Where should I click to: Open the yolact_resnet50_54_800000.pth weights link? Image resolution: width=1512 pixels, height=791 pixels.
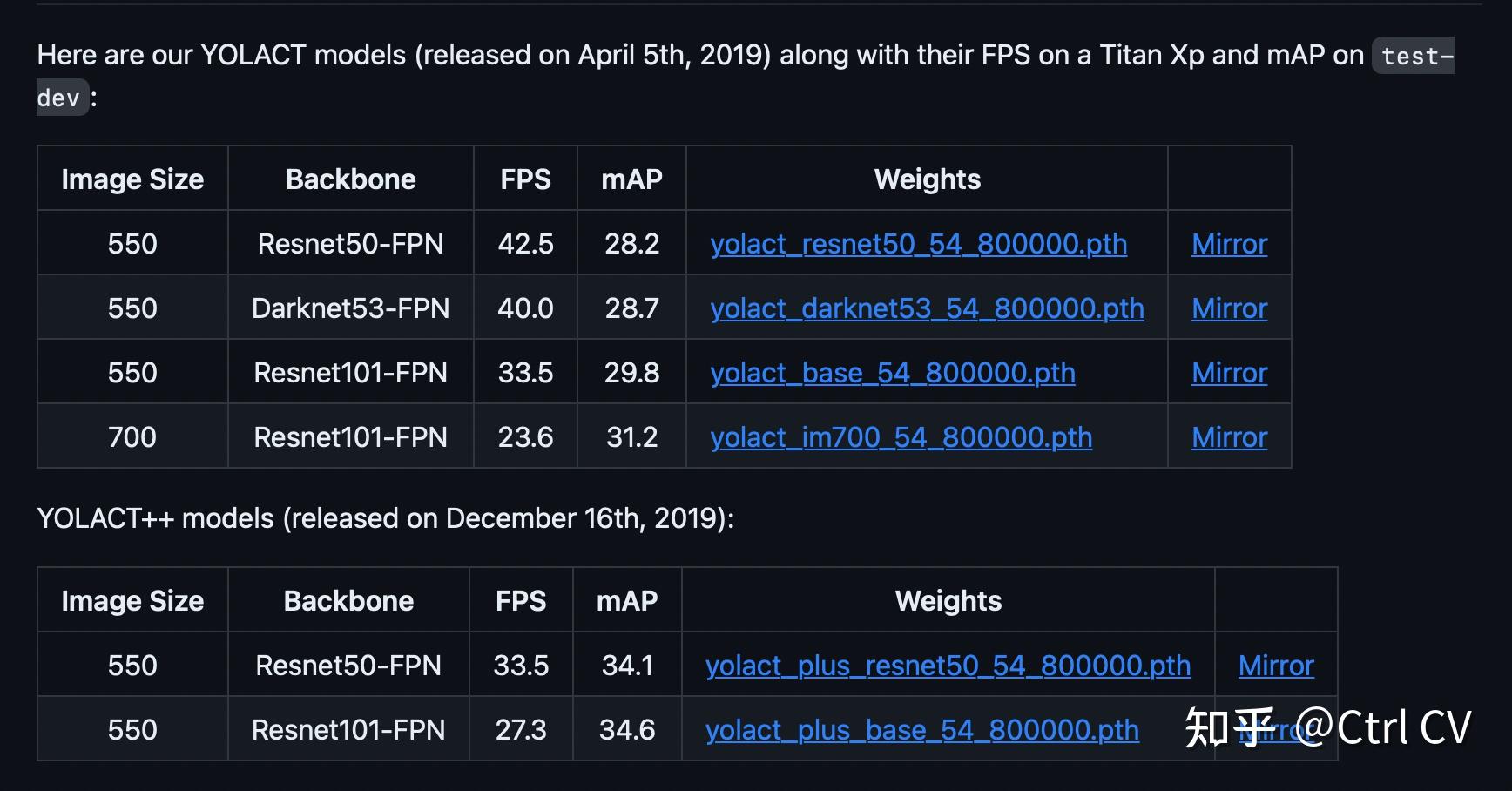click(918, 244)
